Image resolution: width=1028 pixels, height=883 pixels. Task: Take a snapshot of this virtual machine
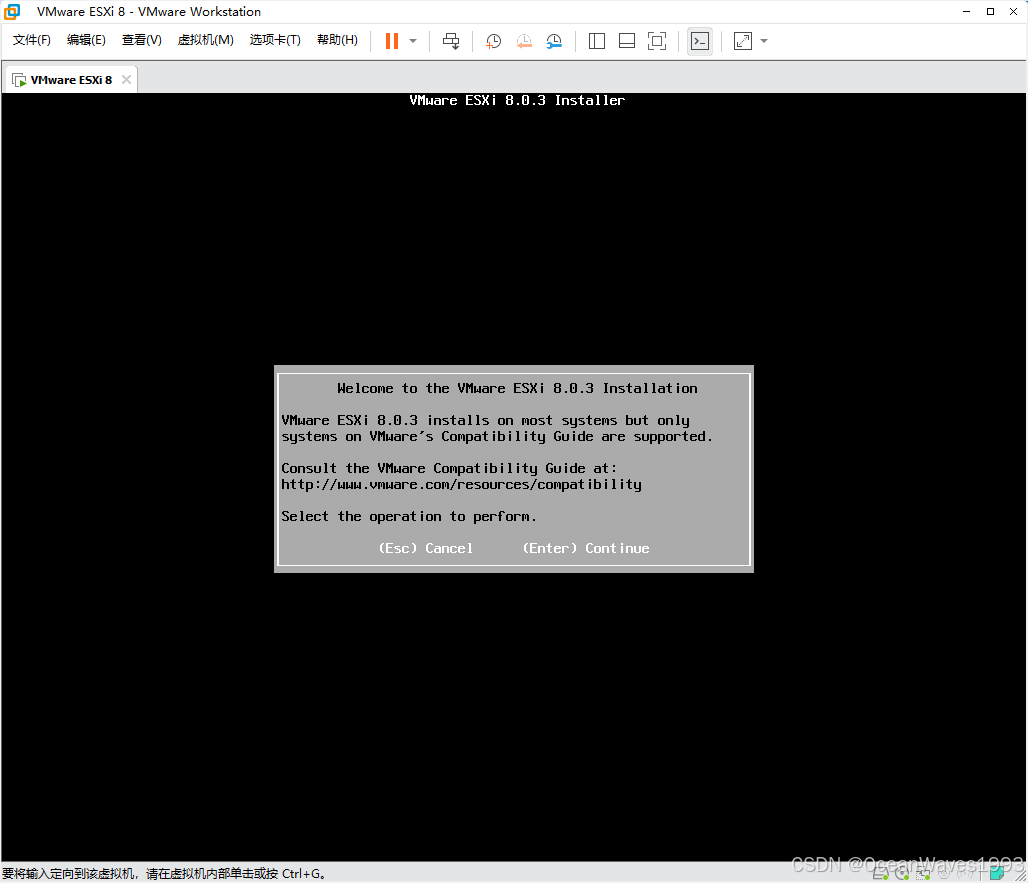[493, 41]
